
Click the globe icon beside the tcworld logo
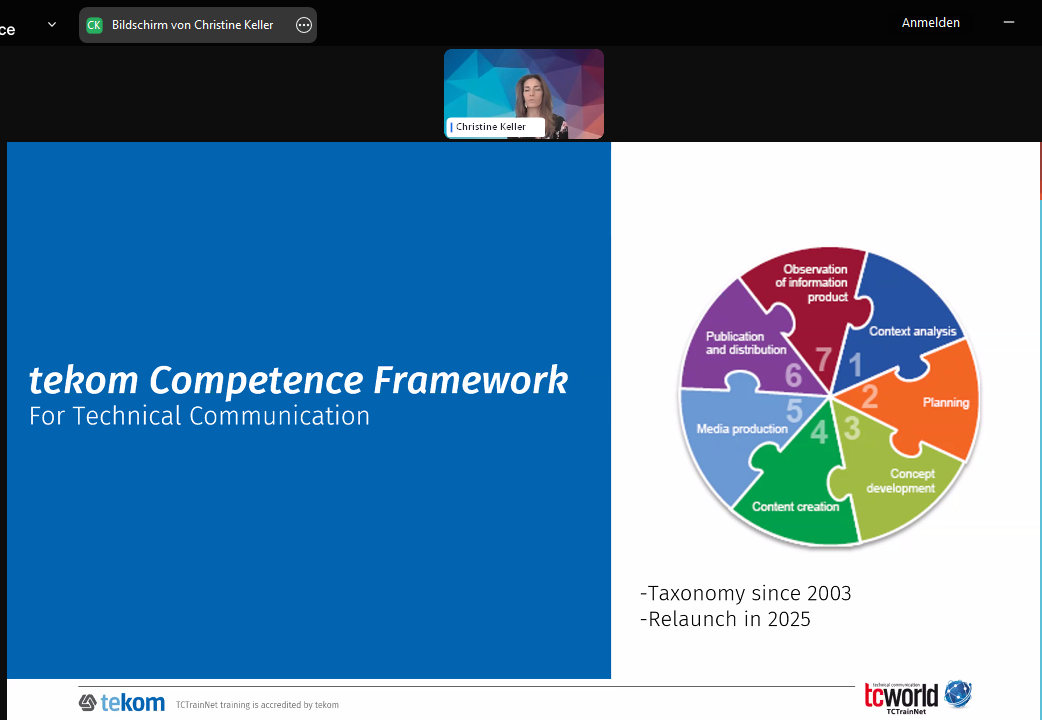[x=958, y=693]
